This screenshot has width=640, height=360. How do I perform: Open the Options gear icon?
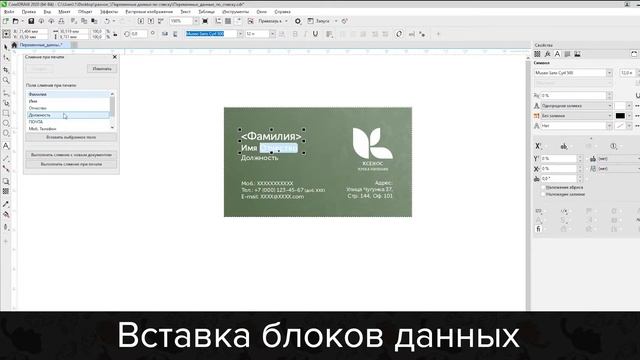(x=298, y=21)
